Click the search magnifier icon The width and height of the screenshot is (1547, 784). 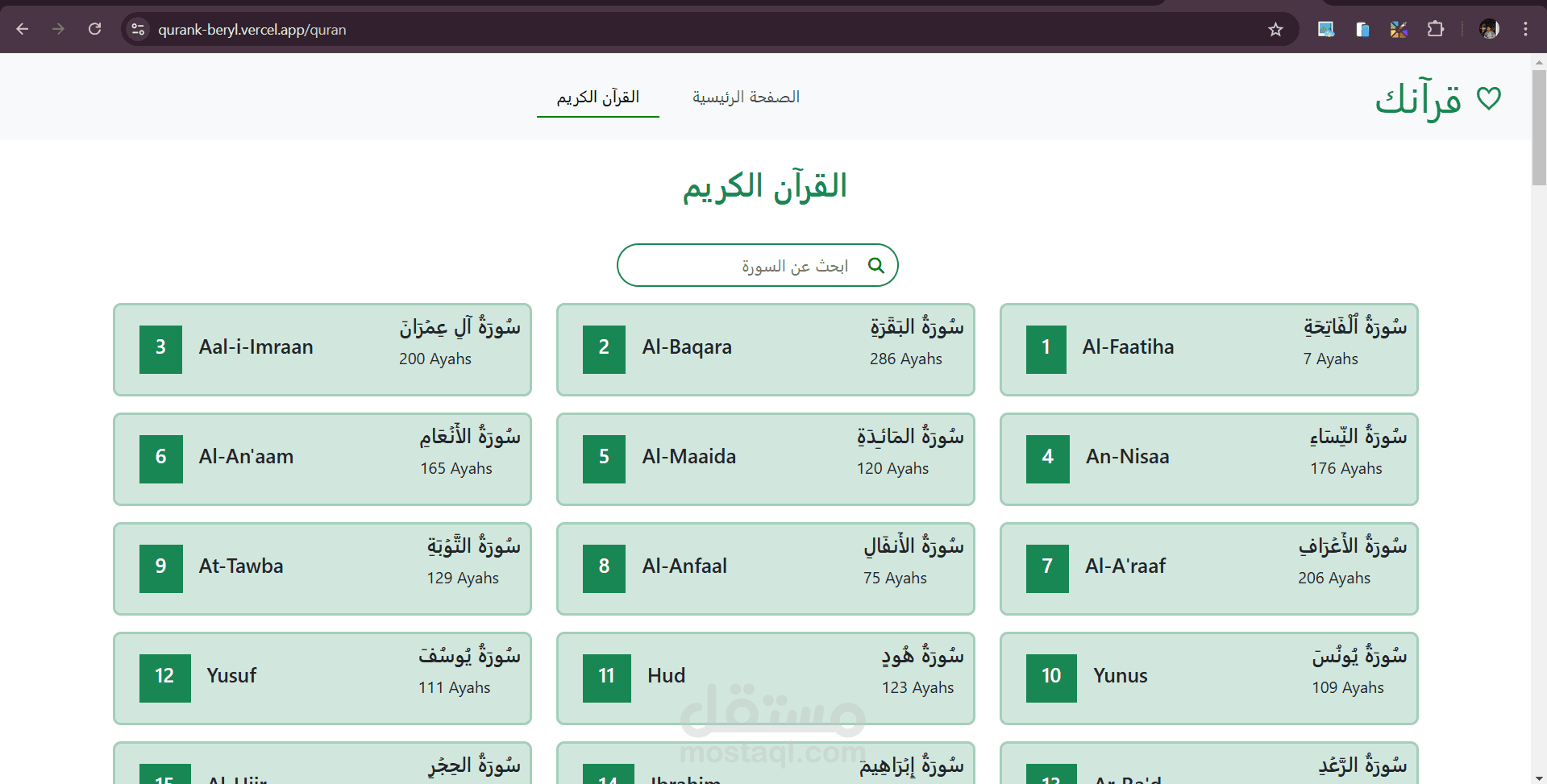(876, 265)
